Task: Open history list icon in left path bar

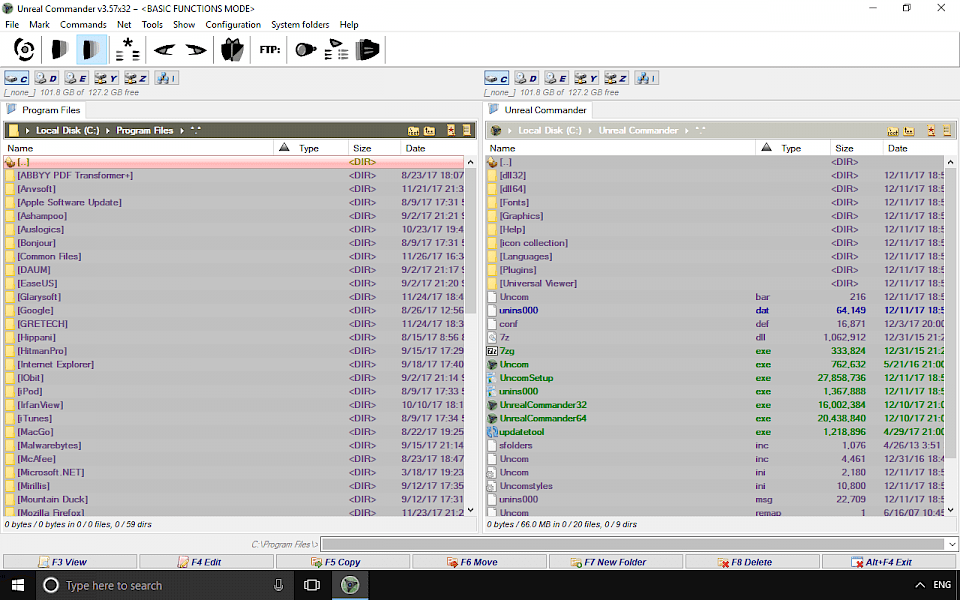Action: (x=467, y=131)
